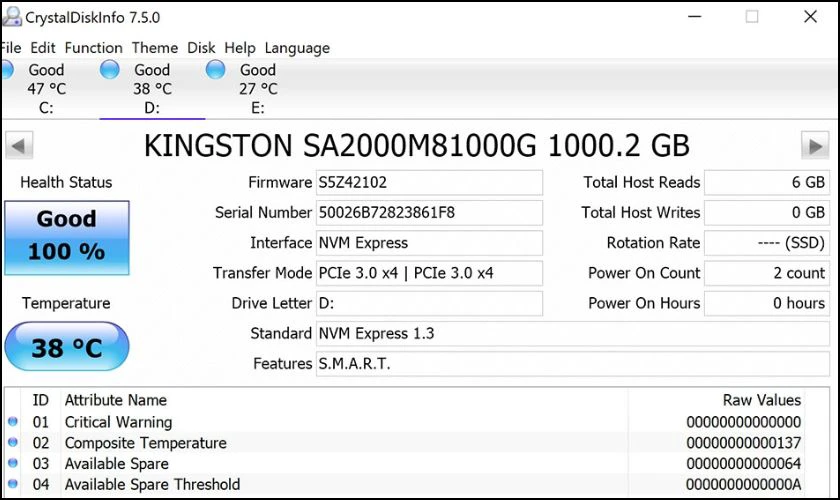
Task: Select the C: drive tab at 47 °C
Action: 47,88
